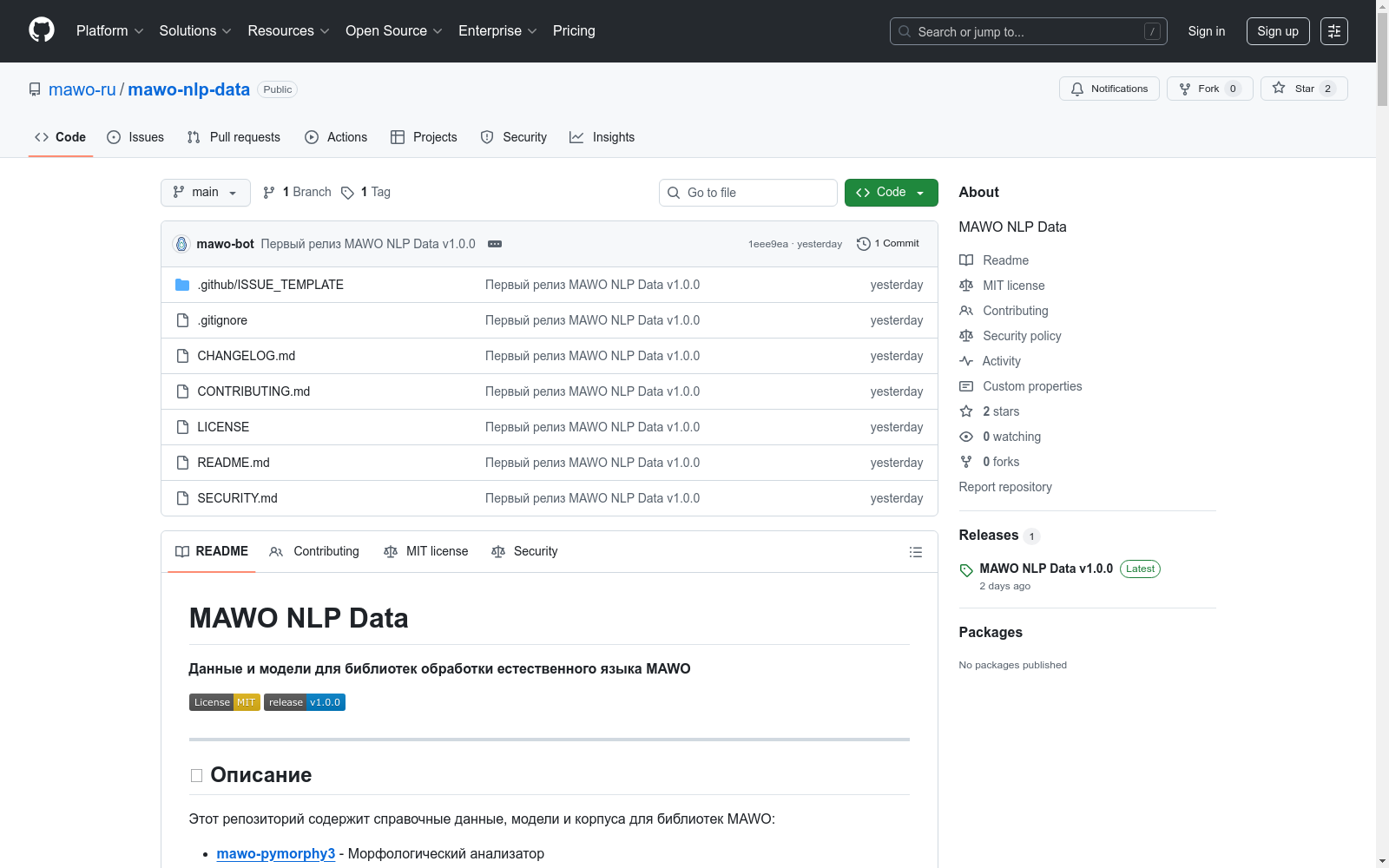Click the README outline list icon
Screen dimensions: 1389x868
915,552
